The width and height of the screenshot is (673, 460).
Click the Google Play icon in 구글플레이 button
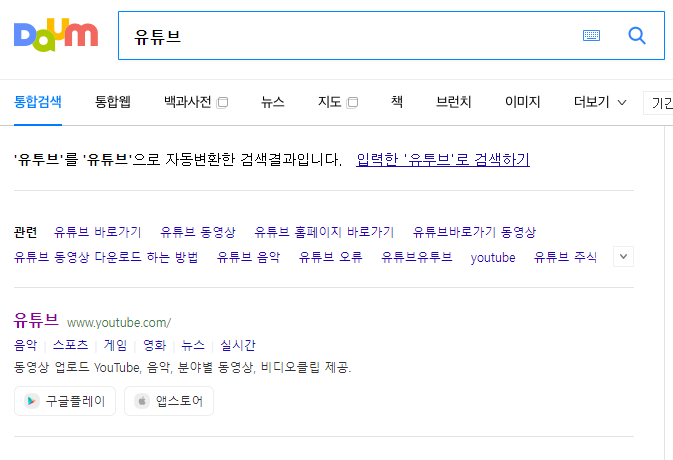[32, 401]
